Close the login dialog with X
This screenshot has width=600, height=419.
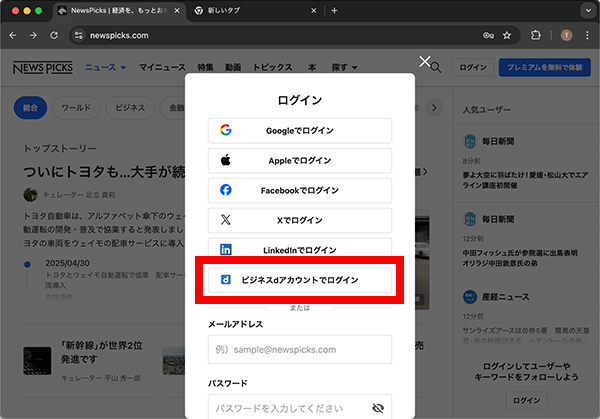[x=424, y=61]
